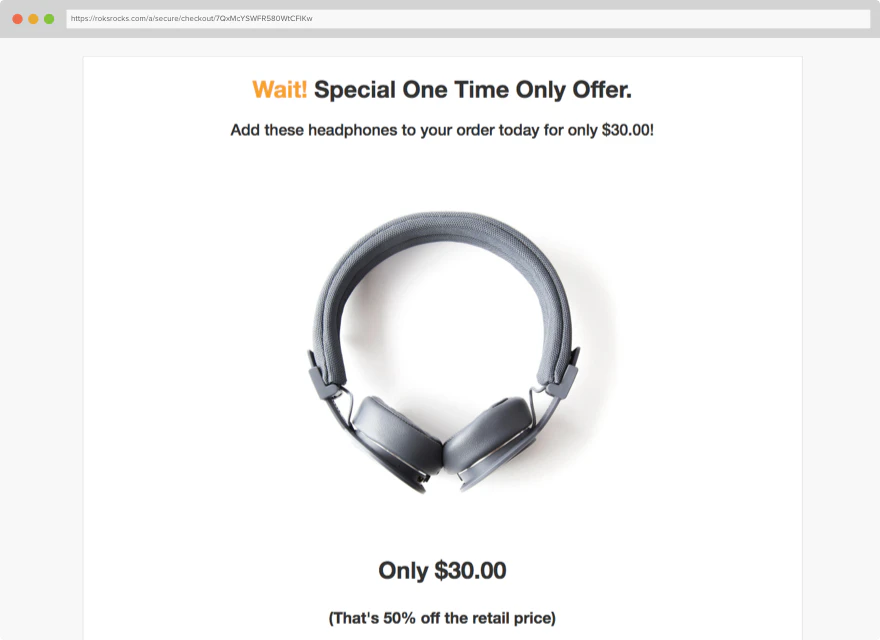Focus the roksrocks.com checkout URL bar

468,19
